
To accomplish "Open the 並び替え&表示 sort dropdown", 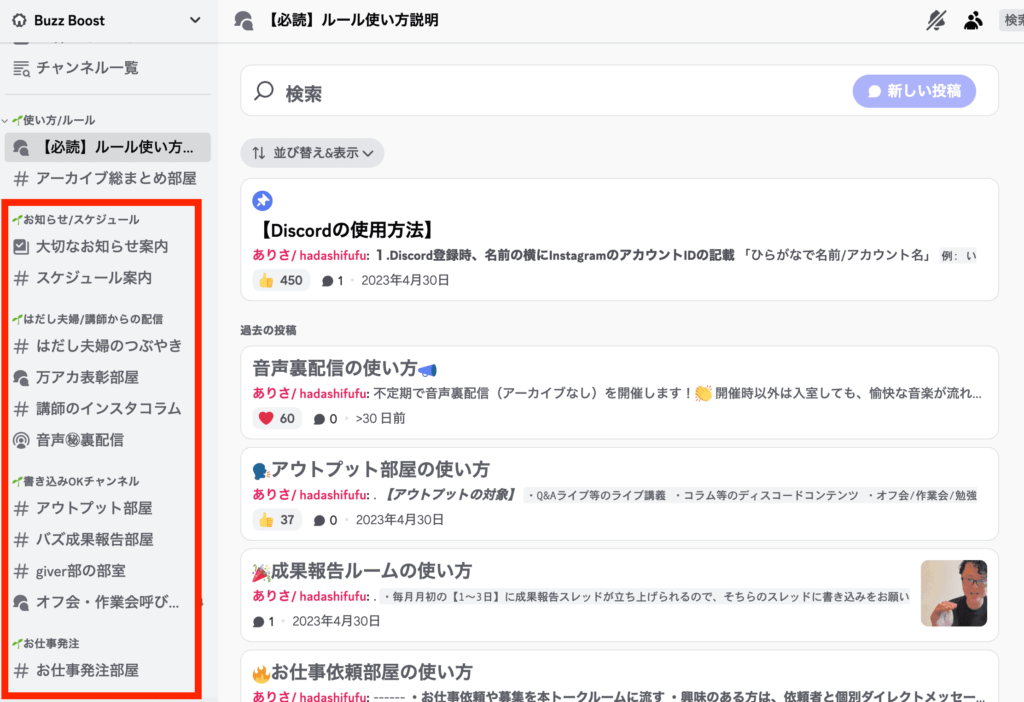I will (x=312, y=153).
